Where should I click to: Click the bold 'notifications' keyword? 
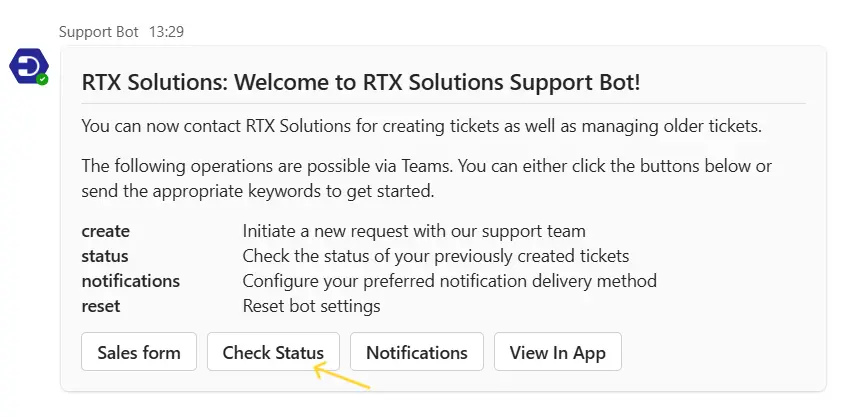coord(131,281)
